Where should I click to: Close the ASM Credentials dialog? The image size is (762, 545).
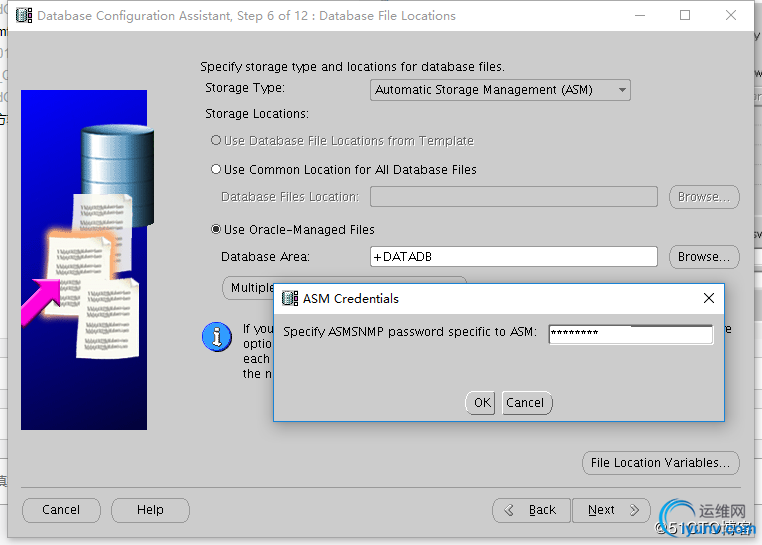pyautogui.click(x=709, y=298)
